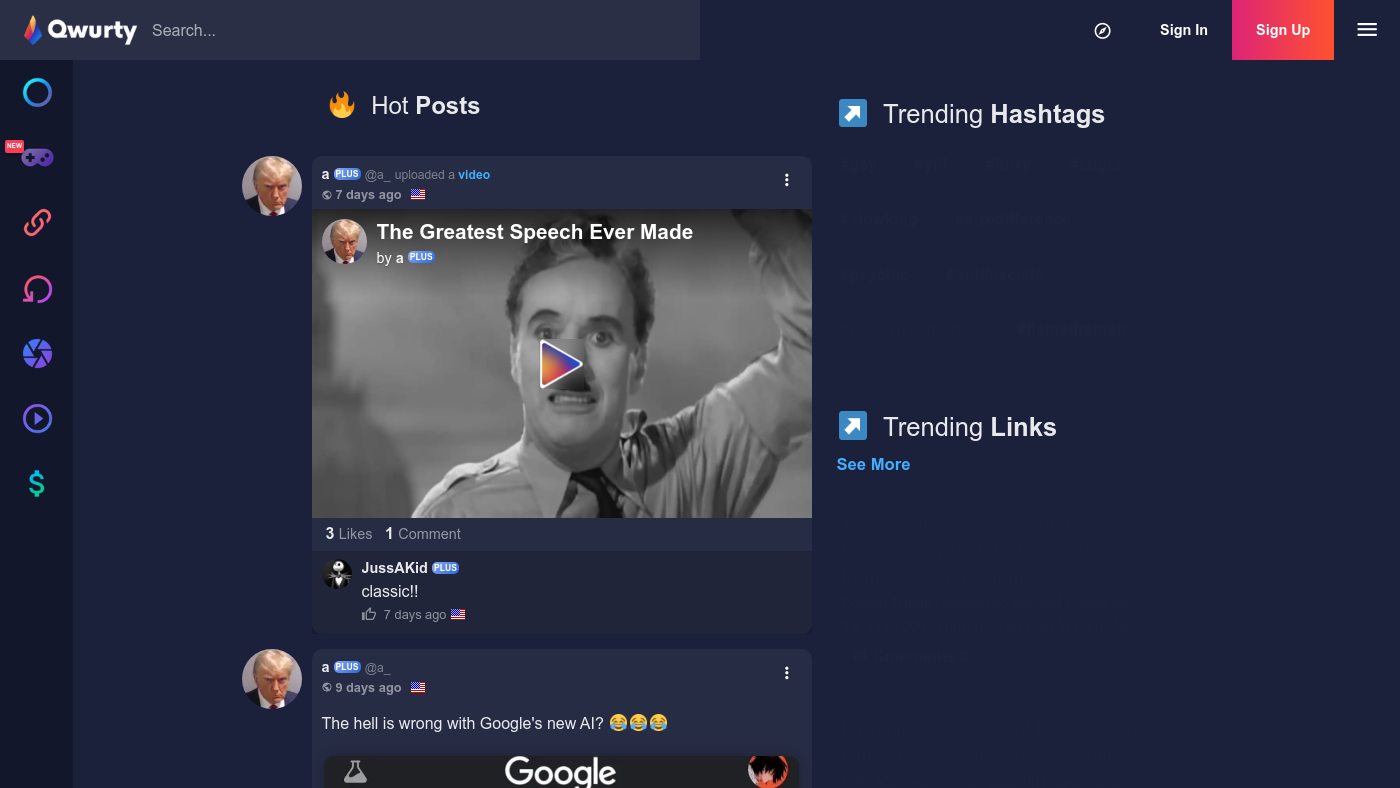Viewport: 1400px width, 788px height.
Task: Click See More under Trending Links
Action: coord(873,464)
